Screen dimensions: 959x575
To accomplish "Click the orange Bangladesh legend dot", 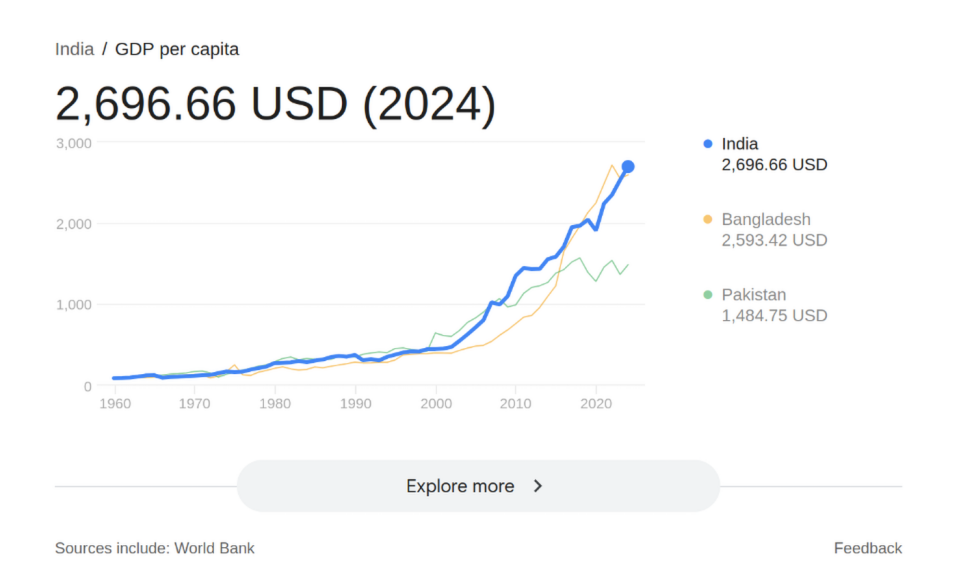I will (708, 219).
